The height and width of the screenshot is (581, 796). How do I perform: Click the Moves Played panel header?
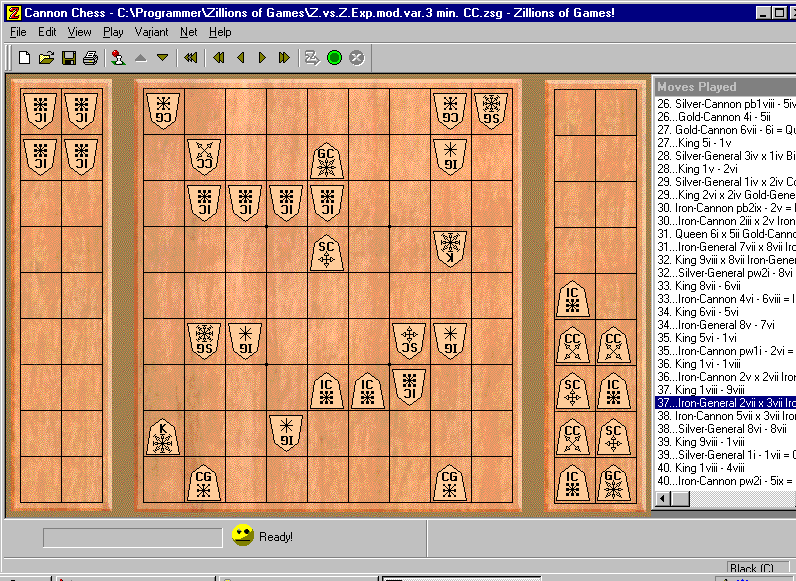point(725,86)
